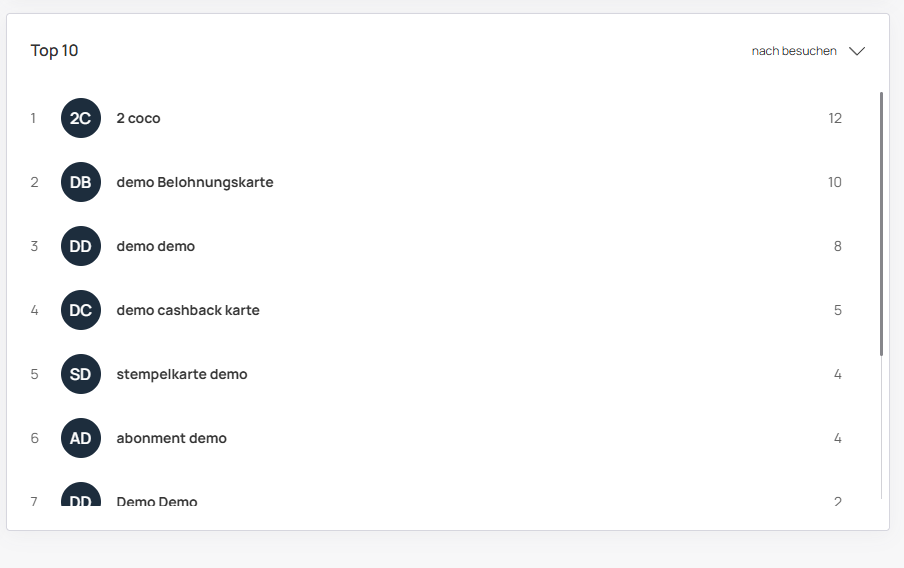Click the SD avatar for stempelkarte demo
The width and height of the screenshot is (904, 568).
point(81,374)
